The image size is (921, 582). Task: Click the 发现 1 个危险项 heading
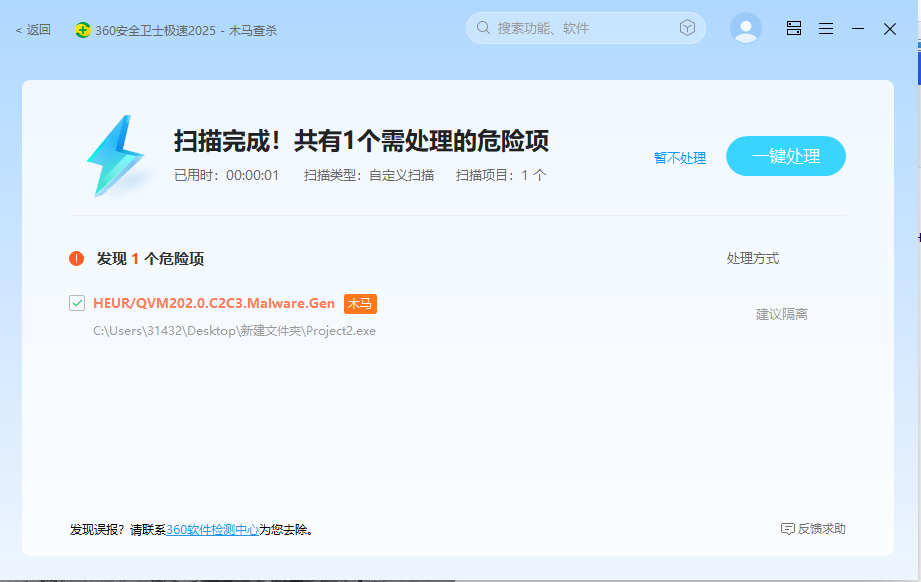pyautogui.click(x=150, y=258)
